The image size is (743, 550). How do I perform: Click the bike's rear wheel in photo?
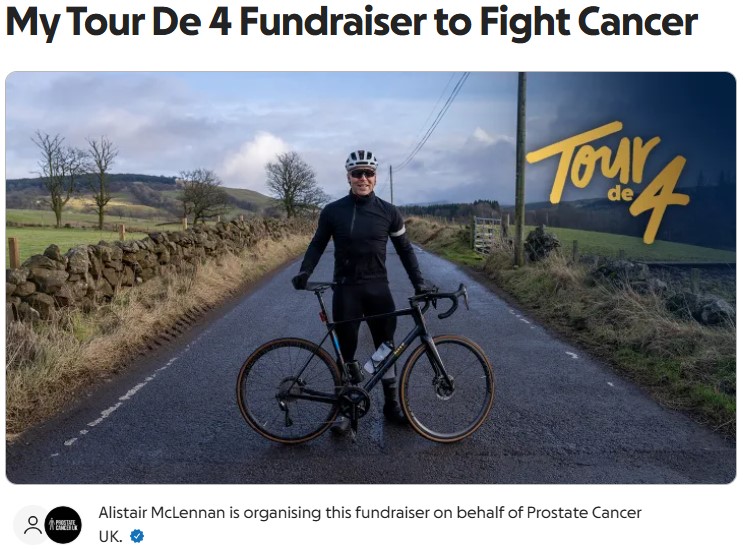click(289, 390)
